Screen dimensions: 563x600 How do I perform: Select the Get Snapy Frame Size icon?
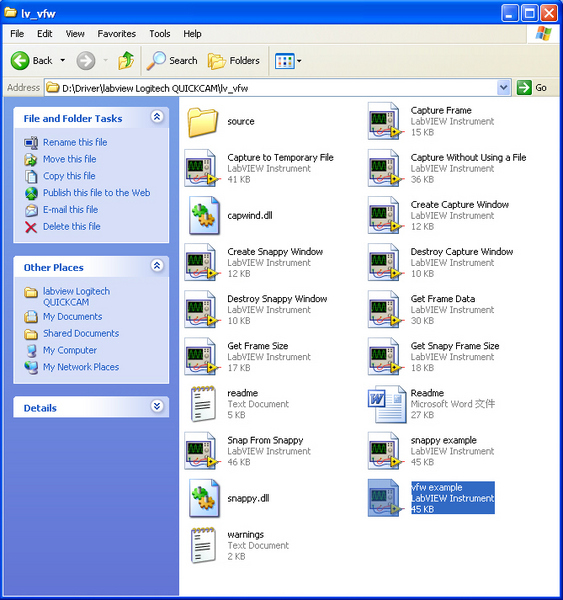[x=385, y=357]
